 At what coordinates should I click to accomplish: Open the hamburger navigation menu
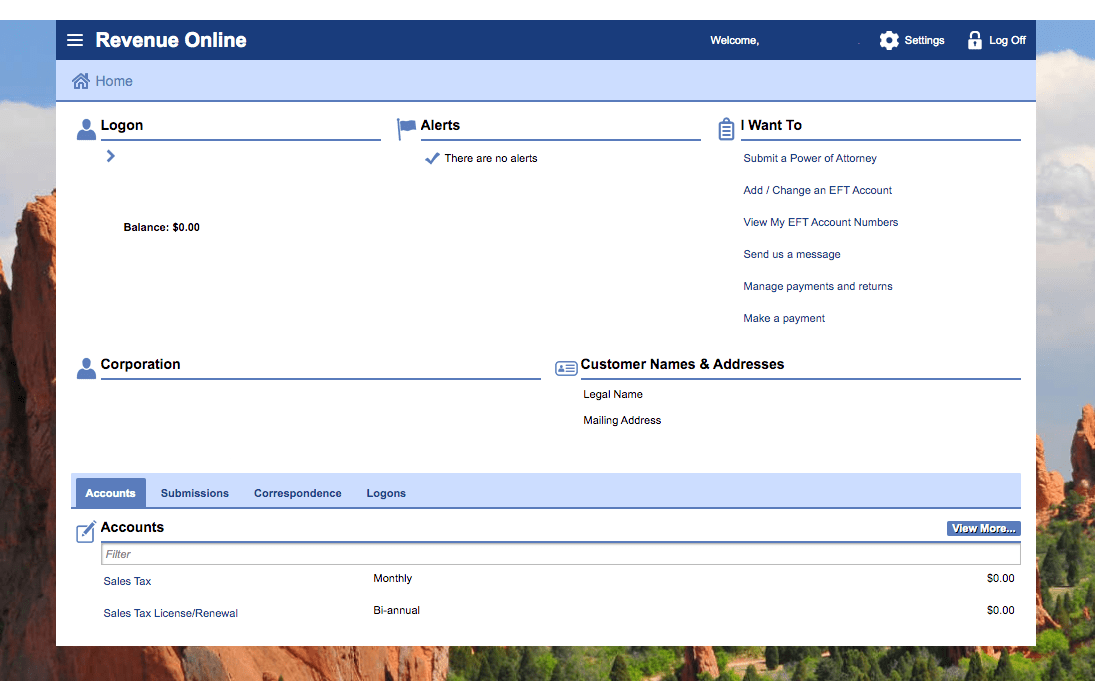pos(75,40)
